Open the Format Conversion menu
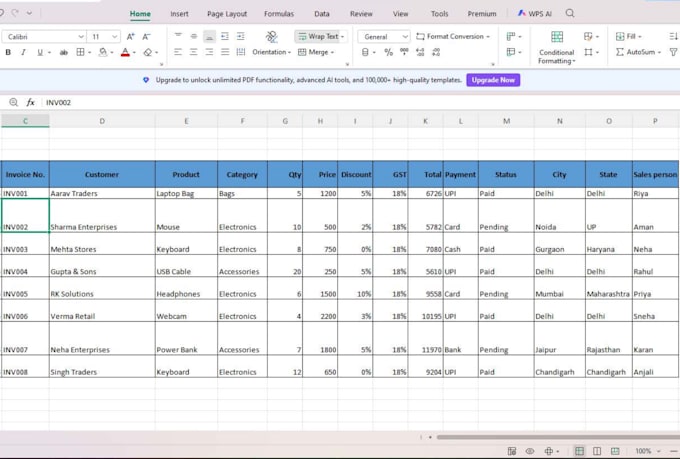This screenshot has height=459, width=680. pos(453,36)
